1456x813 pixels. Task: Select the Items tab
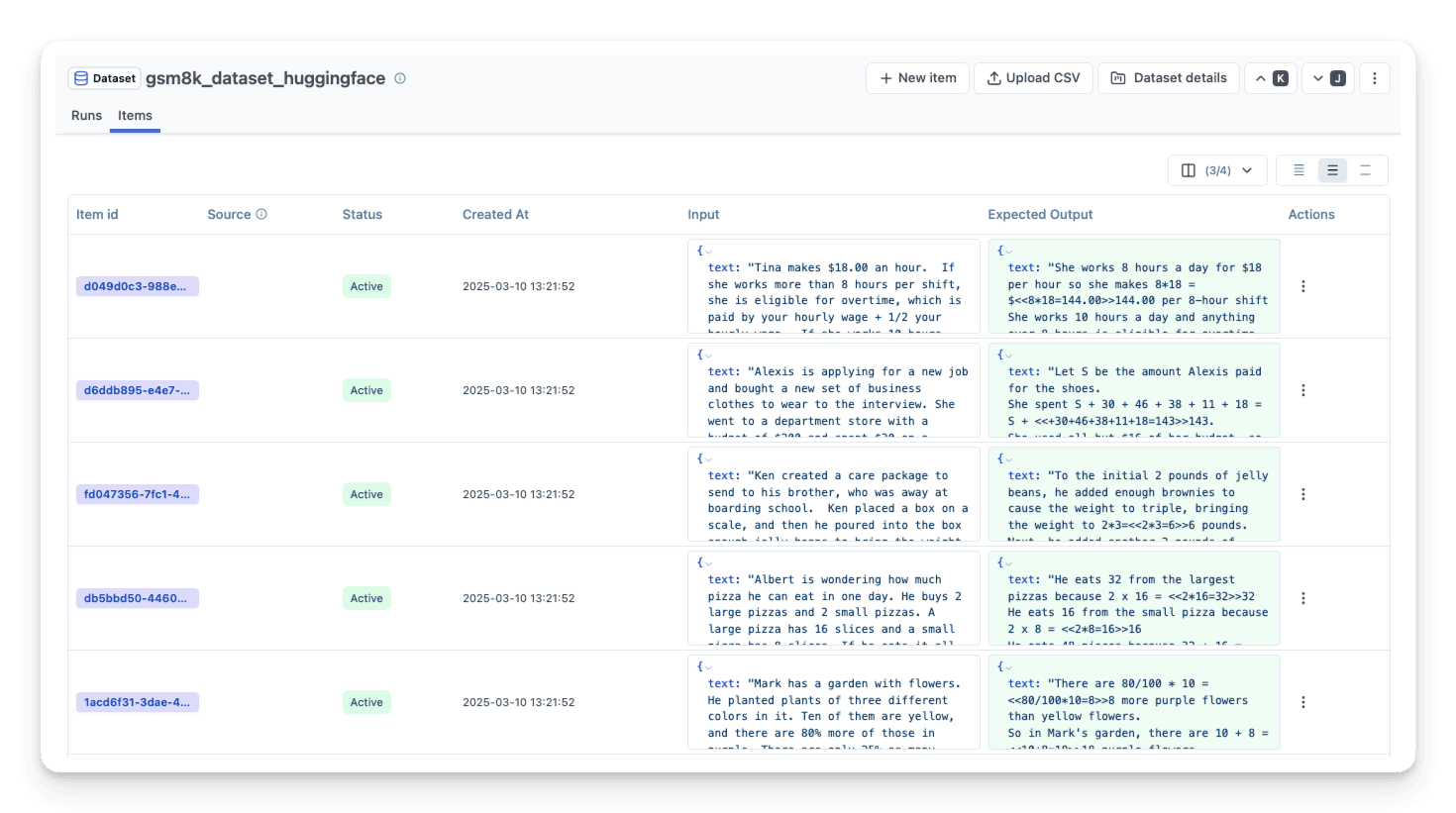[135, 116]
